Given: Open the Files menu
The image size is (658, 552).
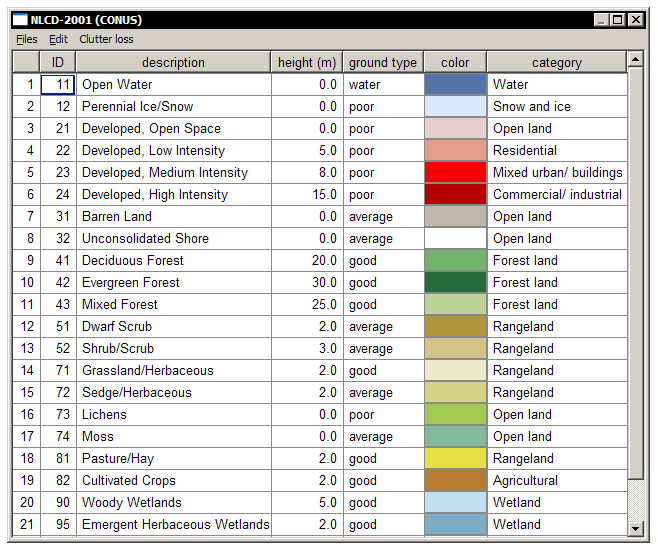Looking at the screenshot, I should point(27,39).
